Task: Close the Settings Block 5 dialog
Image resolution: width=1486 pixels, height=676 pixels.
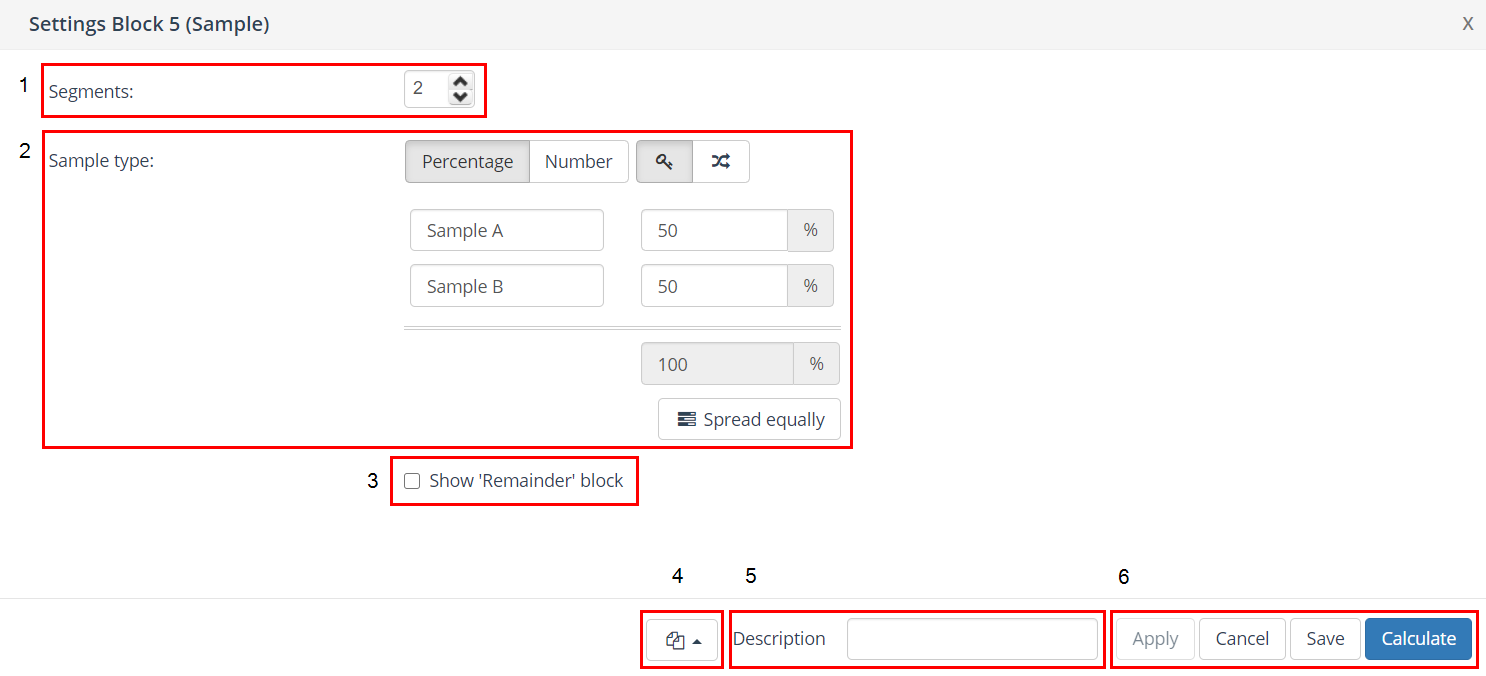Action: point(1467,24)
